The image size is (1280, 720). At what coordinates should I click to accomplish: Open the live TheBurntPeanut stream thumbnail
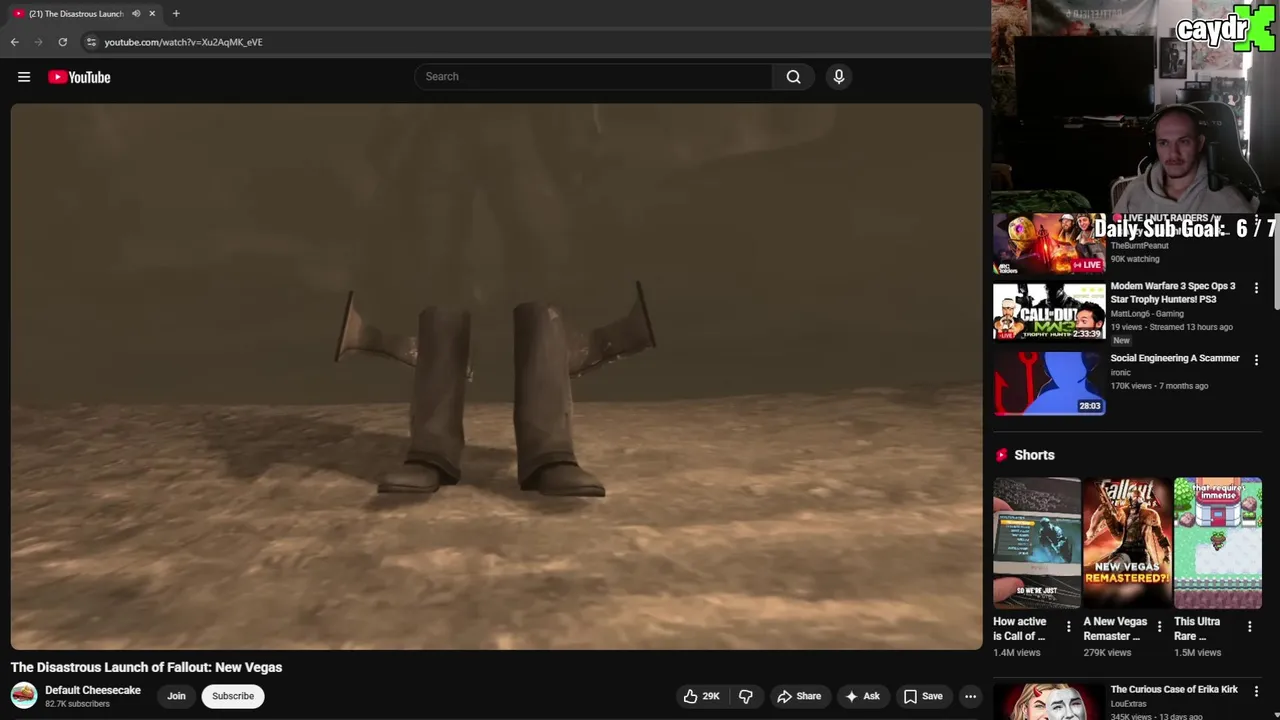[x=1049, y=243]
